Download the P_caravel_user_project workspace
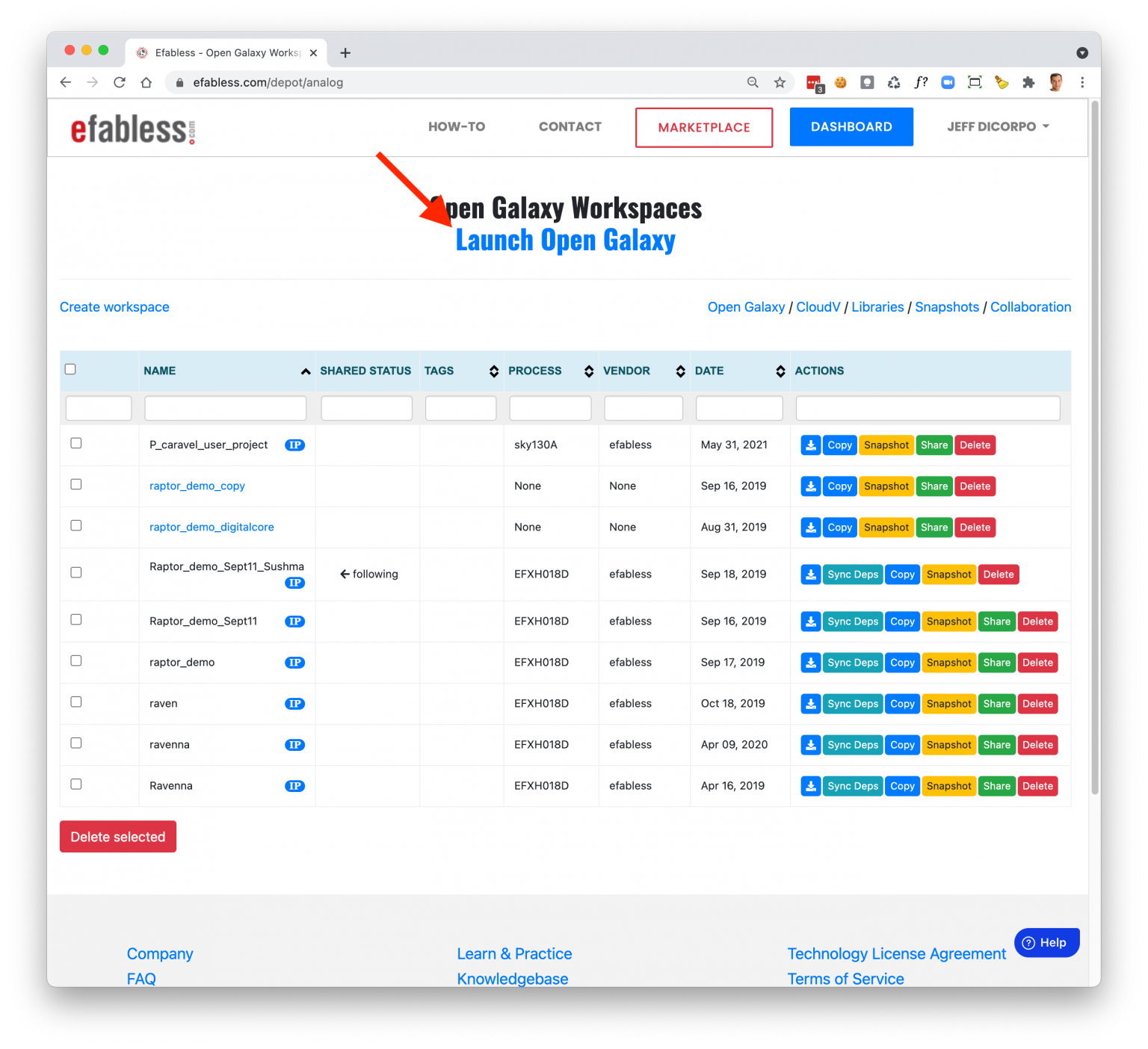This screenshot has height=1049, width=1148. [x=810, y=445]
